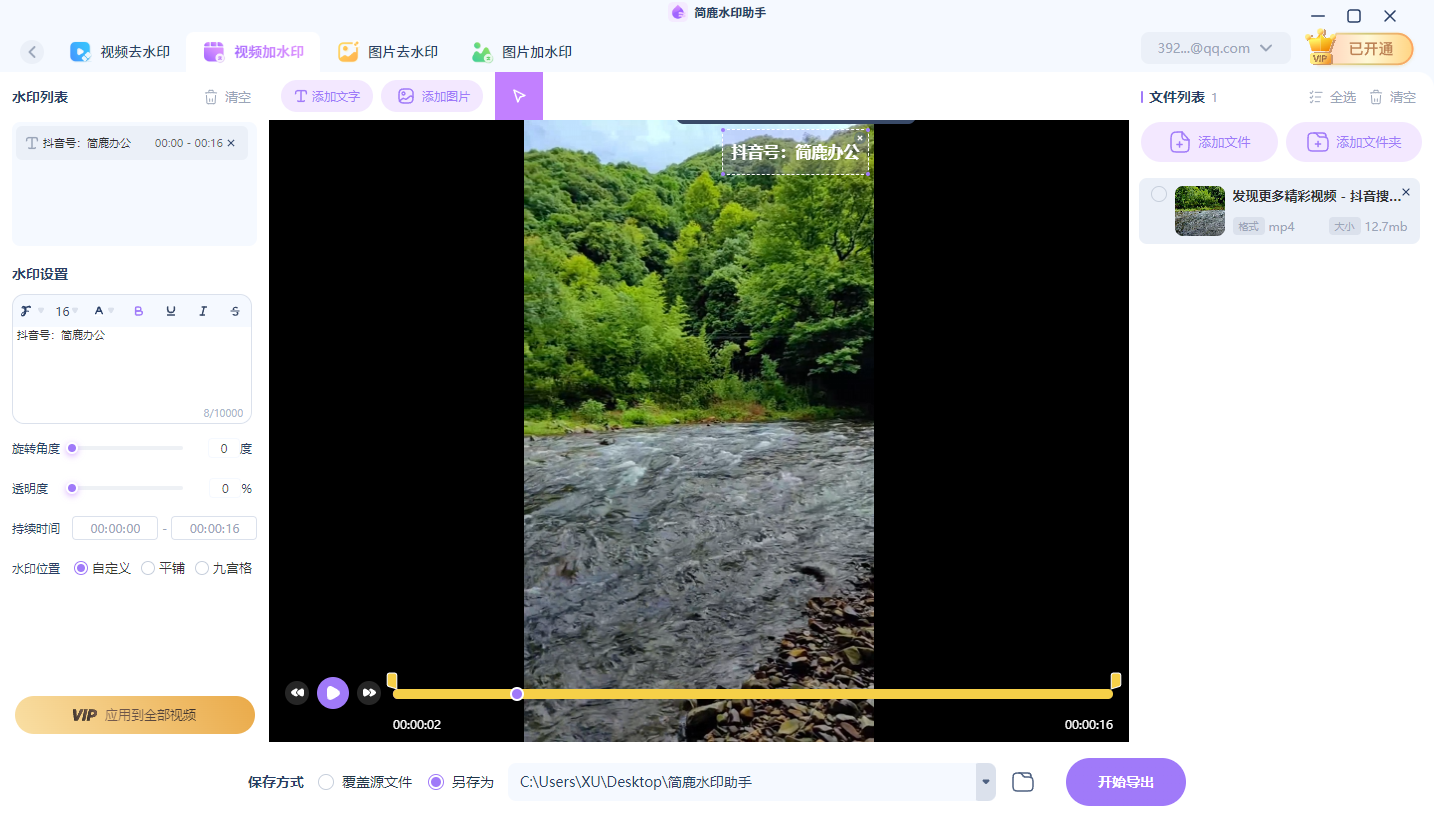Click the 添加文字 button
The width and height of the screenshot is (1434, 822).
(327, 96)
